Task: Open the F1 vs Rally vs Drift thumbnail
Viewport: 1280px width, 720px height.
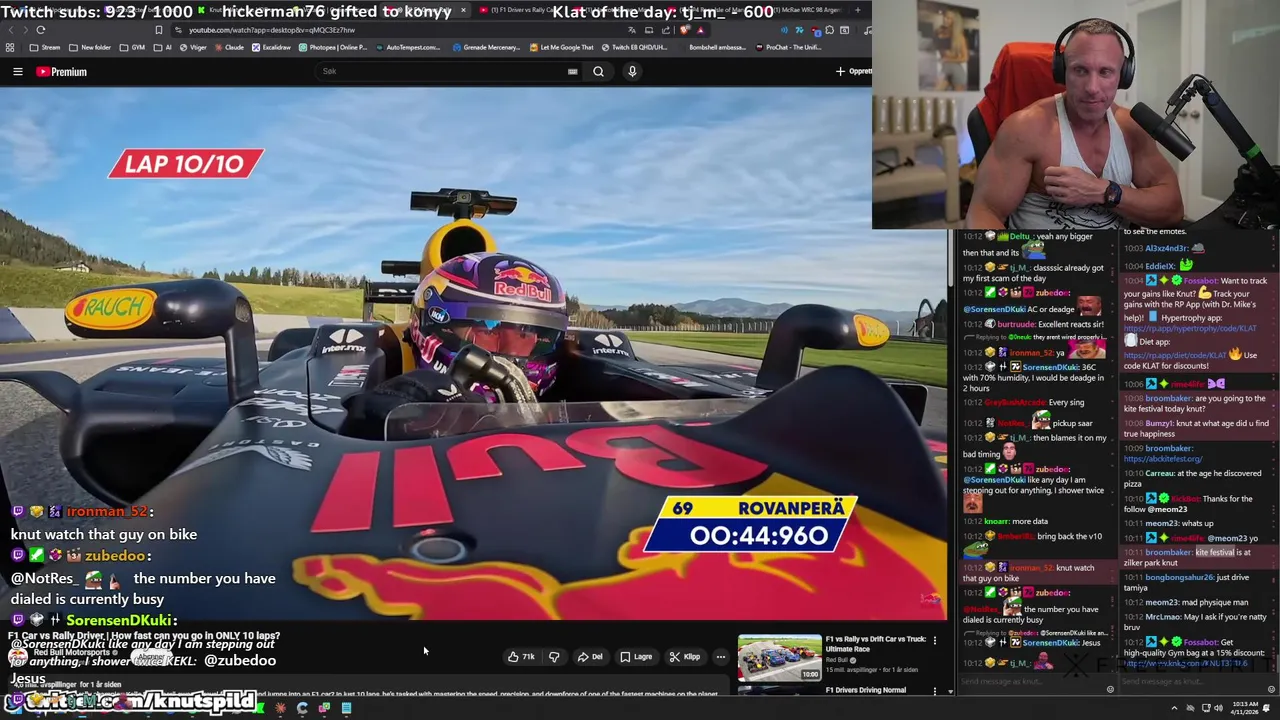Action: click(779, 657)
